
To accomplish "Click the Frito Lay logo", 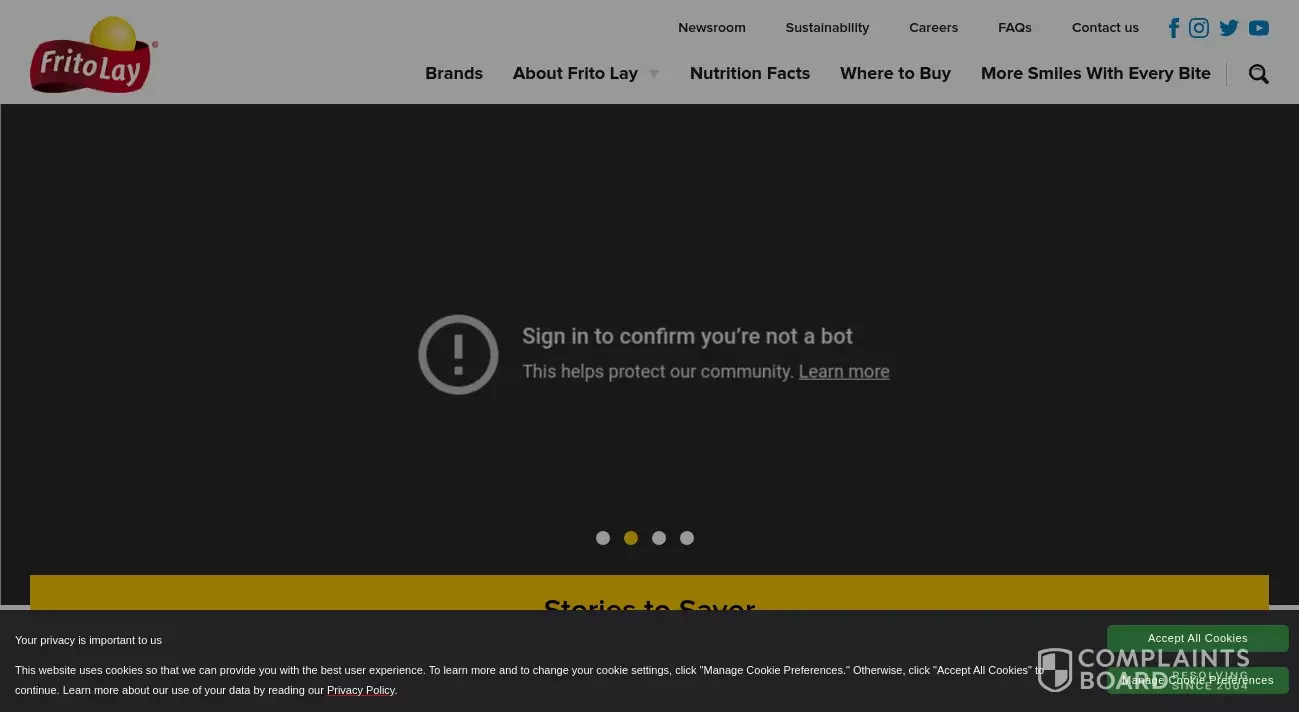I will point(92,57).
